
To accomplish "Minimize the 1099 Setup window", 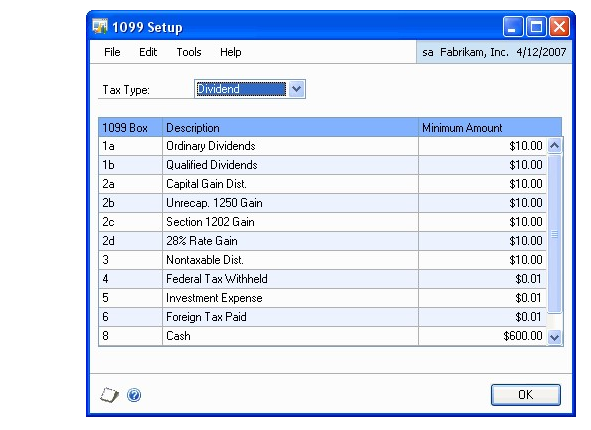I will [513, 27].
